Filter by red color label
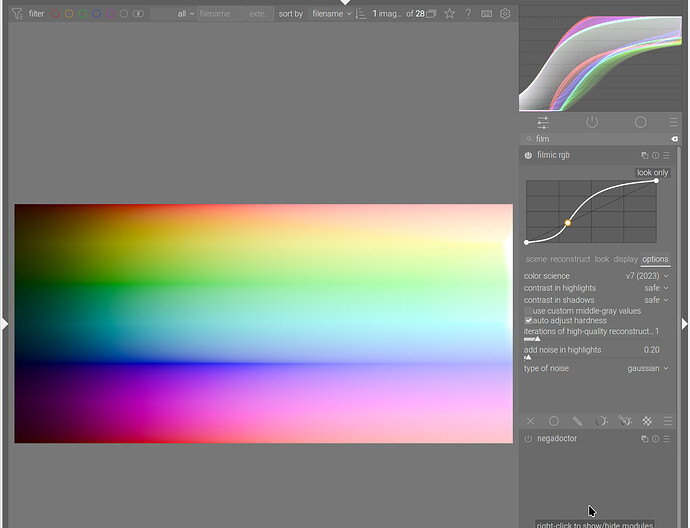Image resolution: width=690 pixels, height=528 pixels. [55, 14]
